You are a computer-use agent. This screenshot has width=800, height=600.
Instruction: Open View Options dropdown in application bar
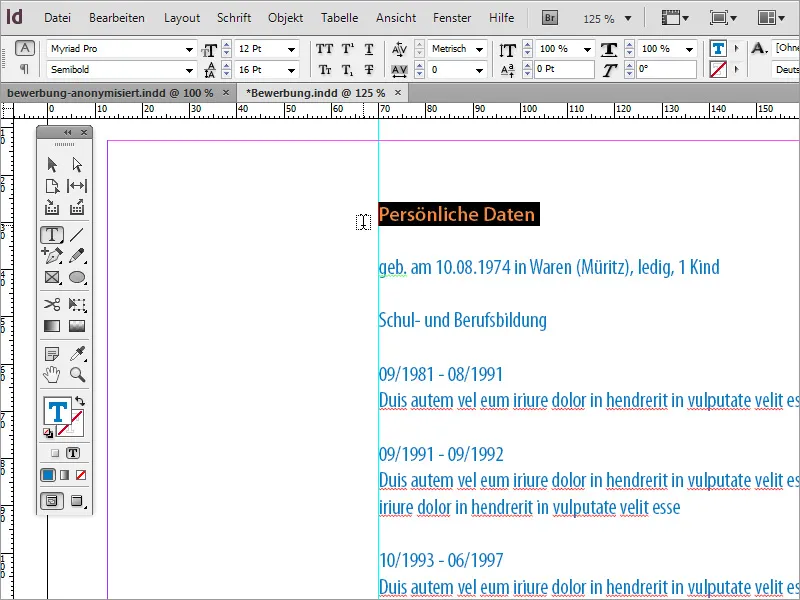point(674,18)
